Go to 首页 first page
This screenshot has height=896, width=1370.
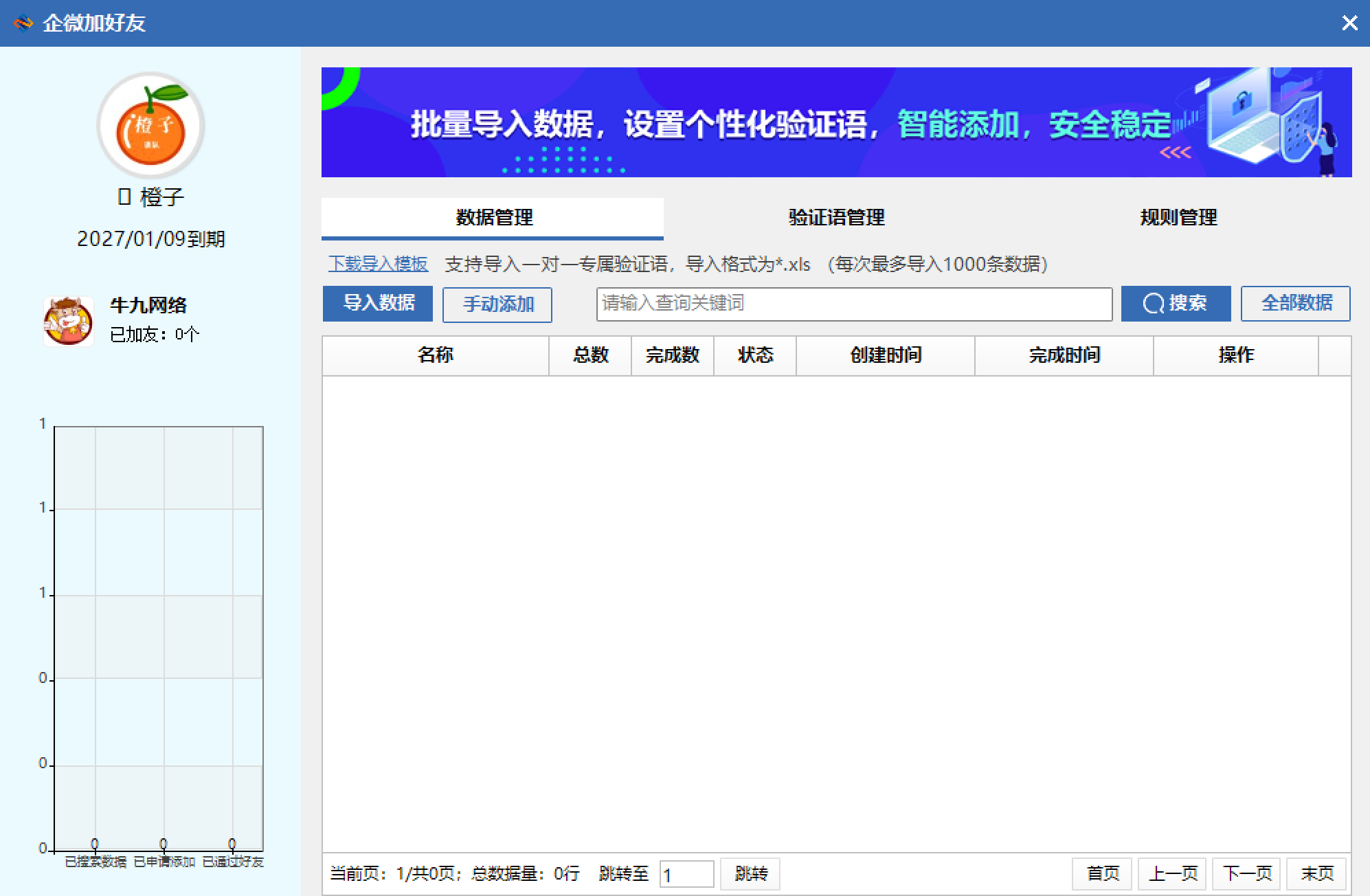(x=1102, y=874)
